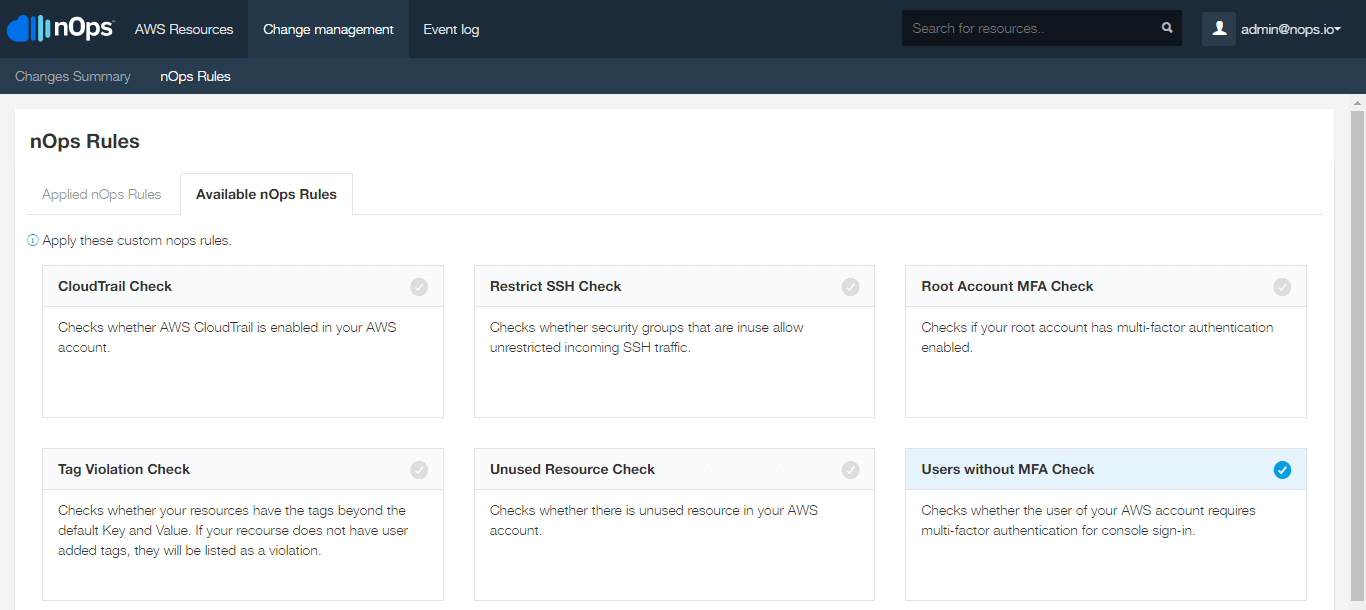Image resolution: width=1366 pixels, height=610 pixels.
Task: Click the Restrict SSH description text
Action: click(647, 337)
